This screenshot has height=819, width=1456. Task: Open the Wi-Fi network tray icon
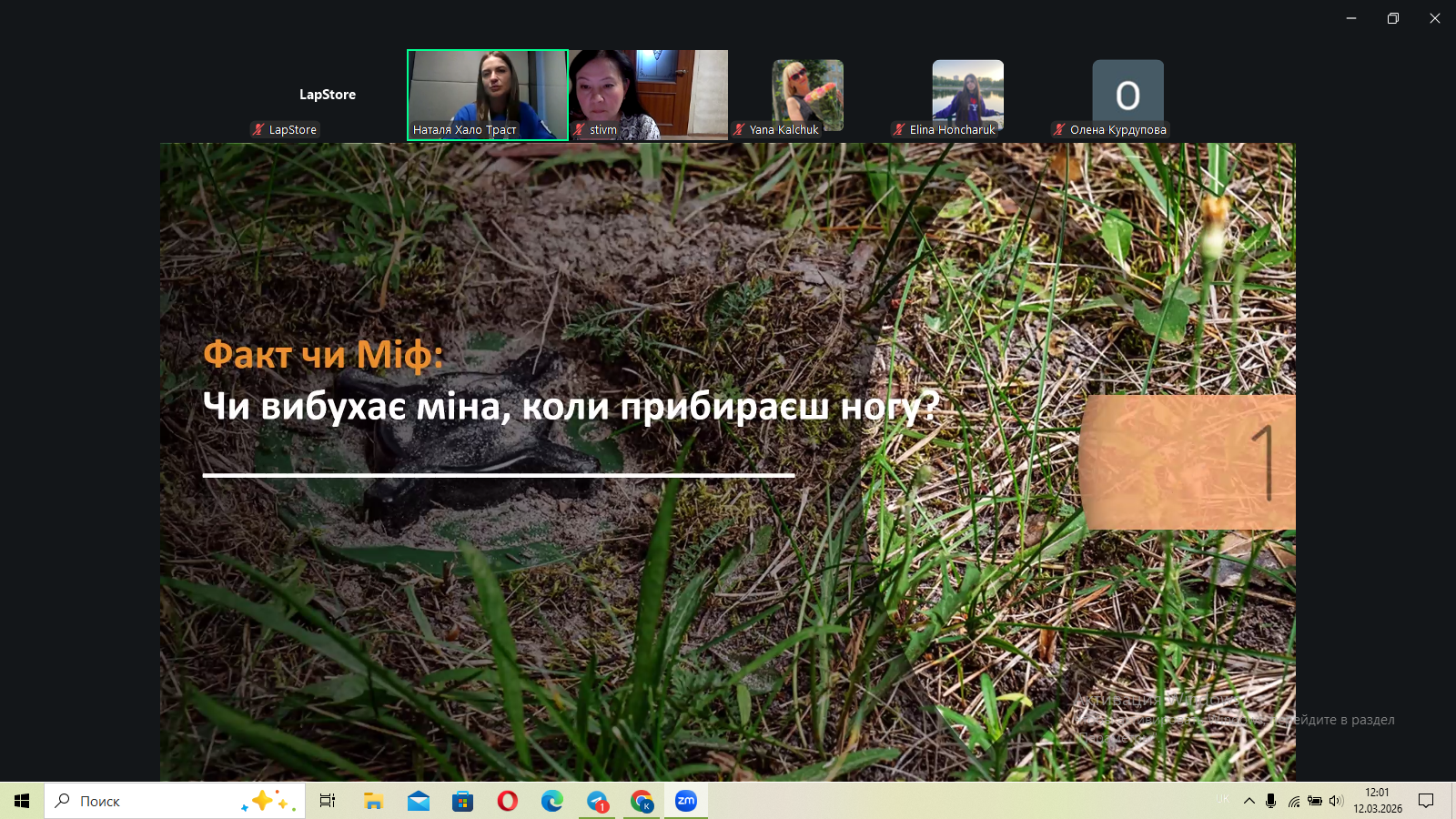click(x=1293, y=801)
